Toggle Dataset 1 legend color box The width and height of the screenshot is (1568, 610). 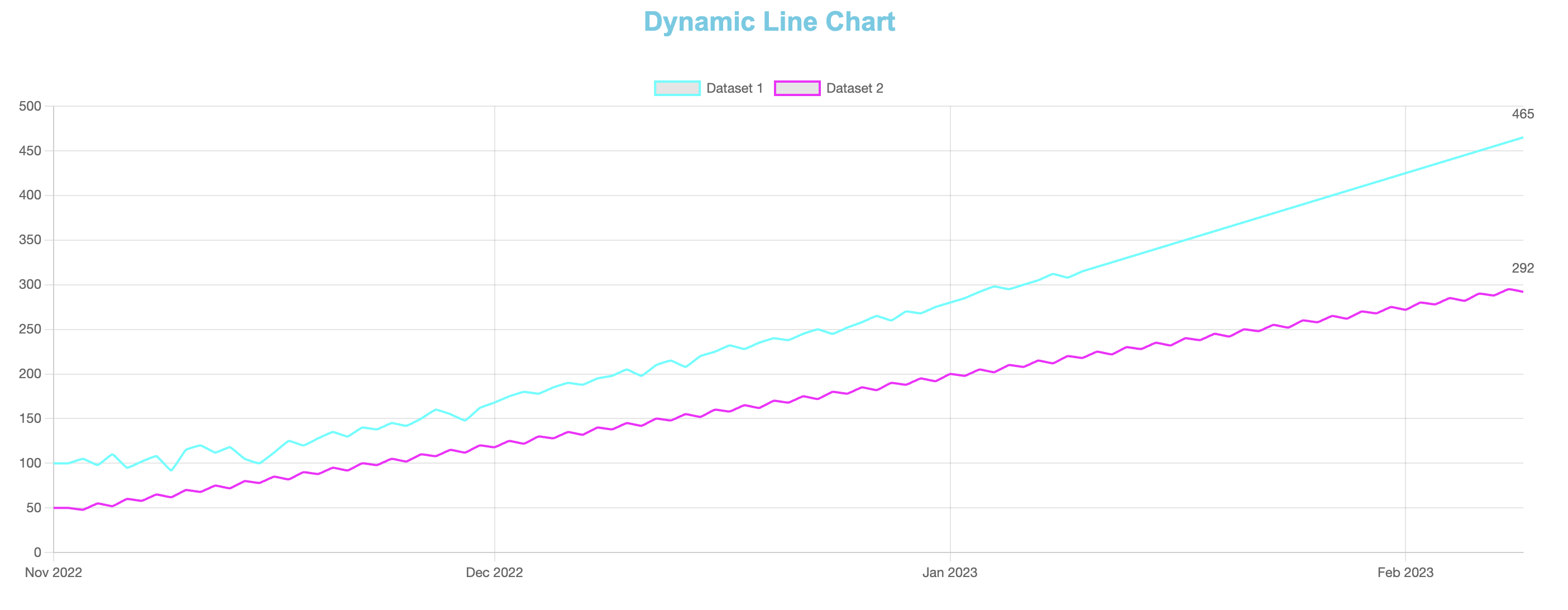677,88
